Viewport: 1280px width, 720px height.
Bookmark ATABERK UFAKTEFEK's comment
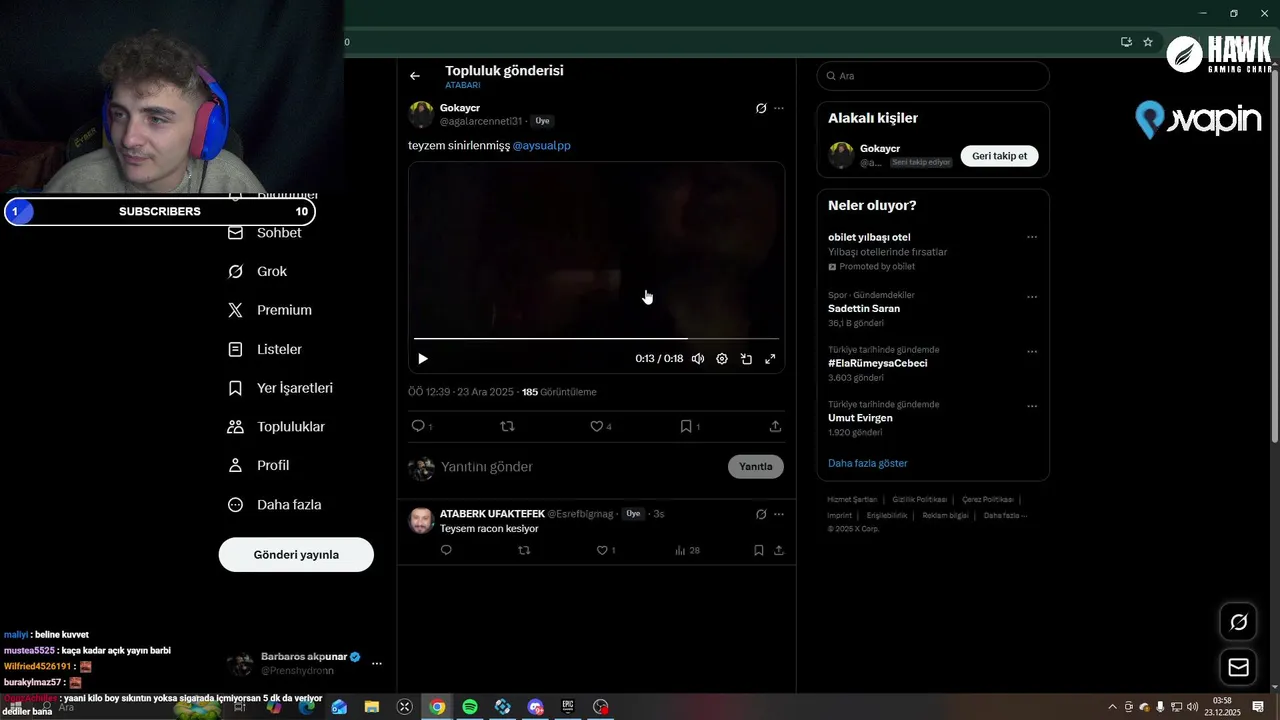[x=759, y=550]
